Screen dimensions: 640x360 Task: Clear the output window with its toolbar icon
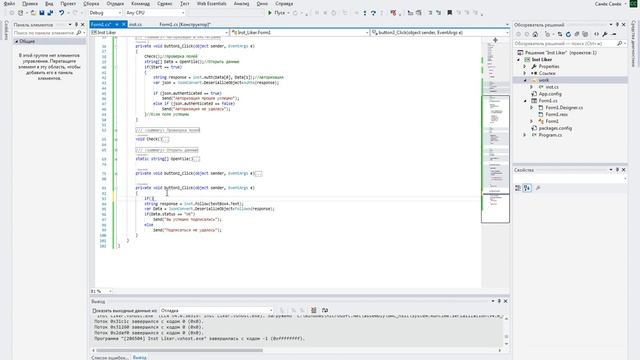click(313, 311)
